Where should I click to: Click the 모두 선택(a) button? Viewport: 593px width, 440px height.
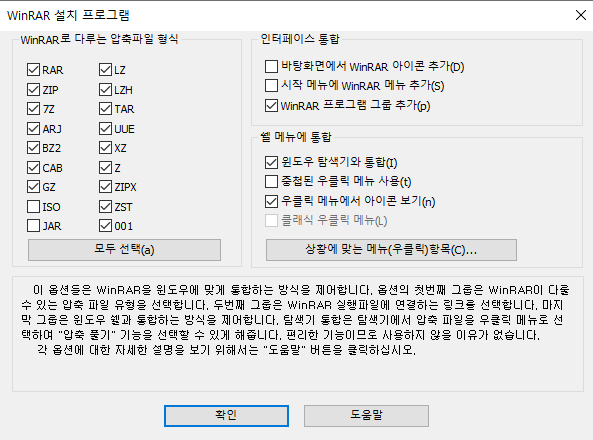(x=124, y=250)
